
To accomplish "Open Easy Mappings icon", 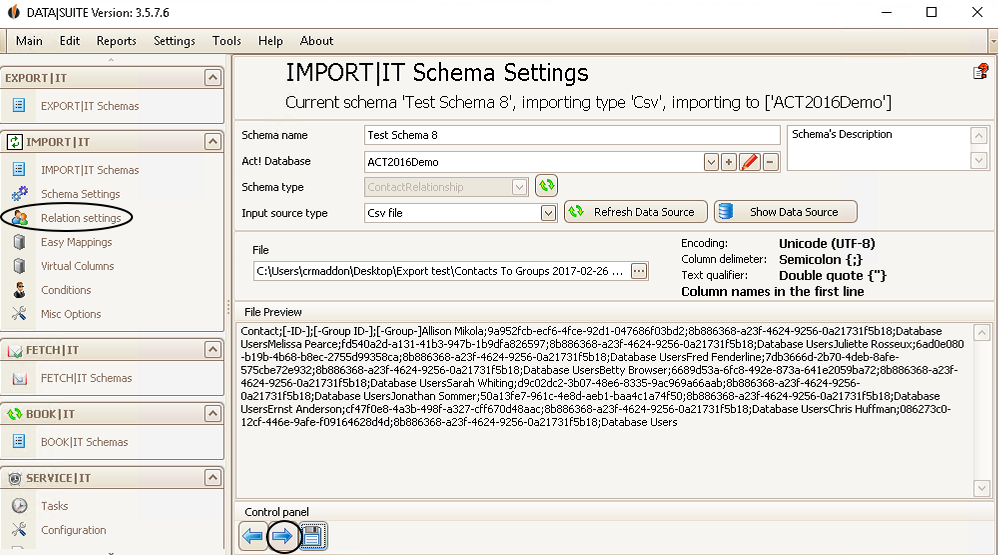I will 20,242.
